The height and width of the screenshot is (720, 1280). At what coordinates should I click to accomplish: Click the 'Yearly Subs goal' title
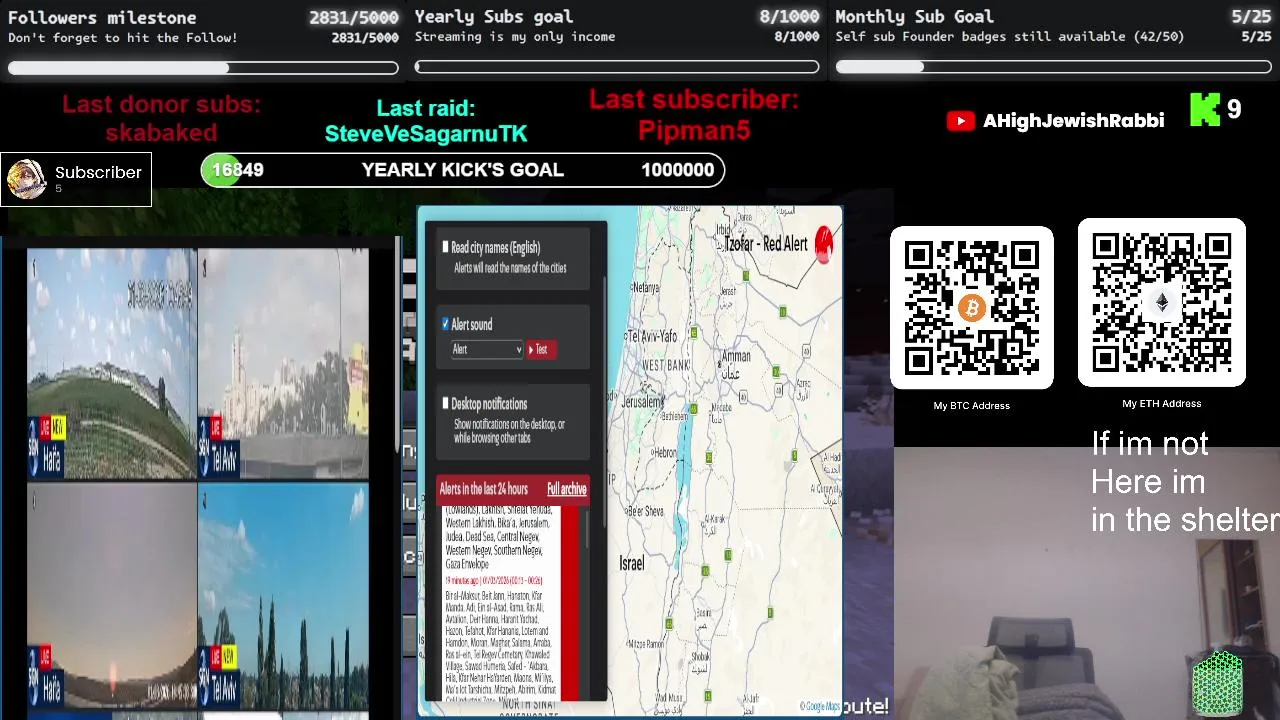[494, 17]
